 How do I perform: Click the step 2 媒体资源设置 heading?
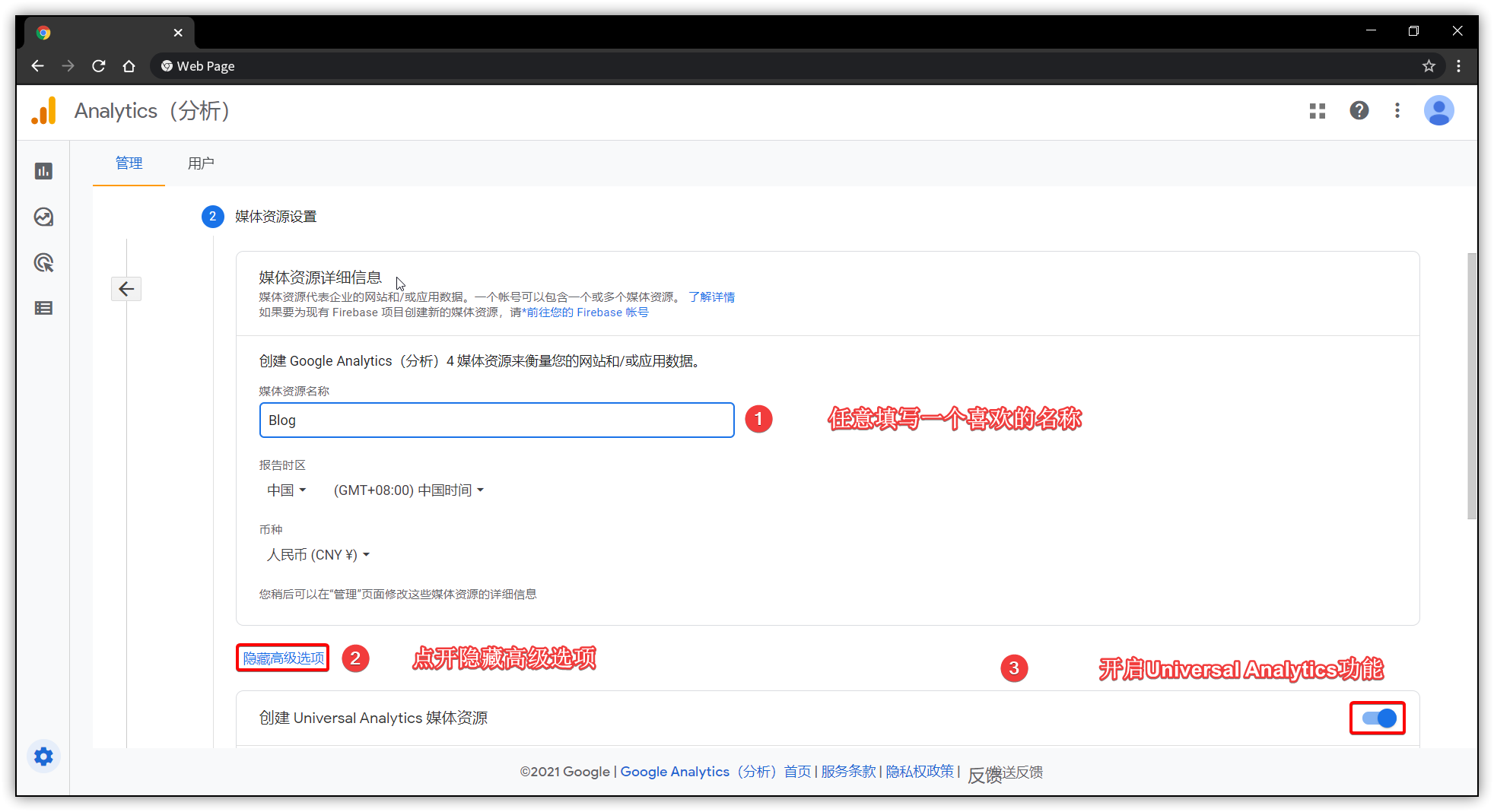pyautogui.click(x=275, y=217)
